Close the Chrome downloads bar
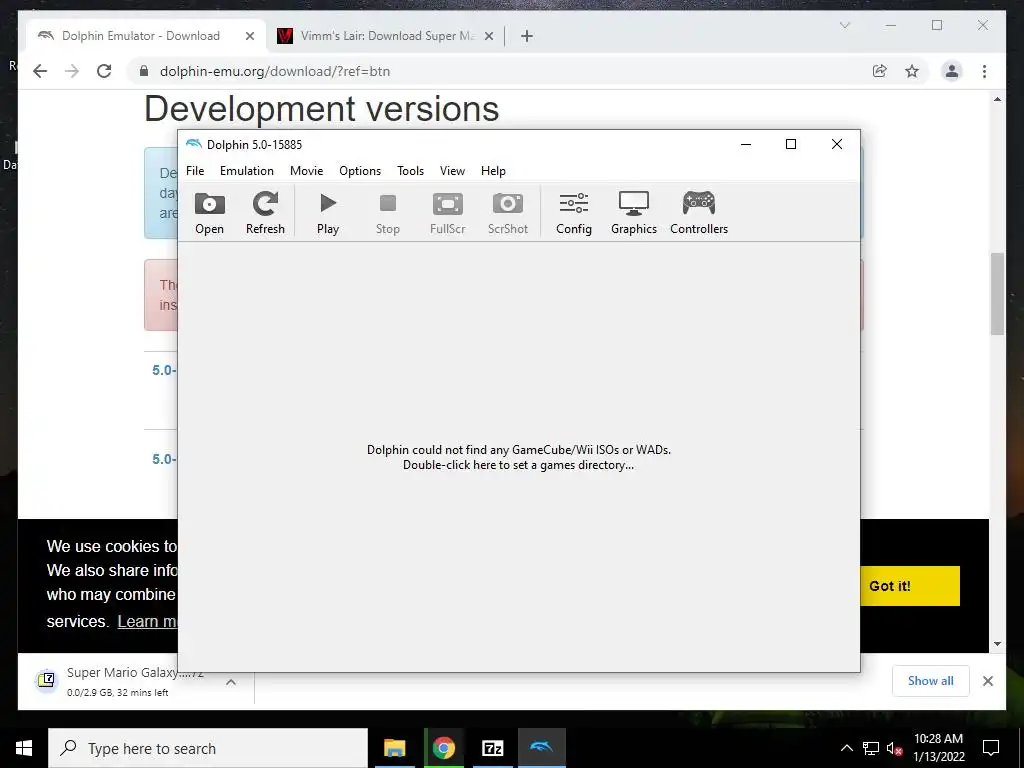1024x768 pixels. 987,681
